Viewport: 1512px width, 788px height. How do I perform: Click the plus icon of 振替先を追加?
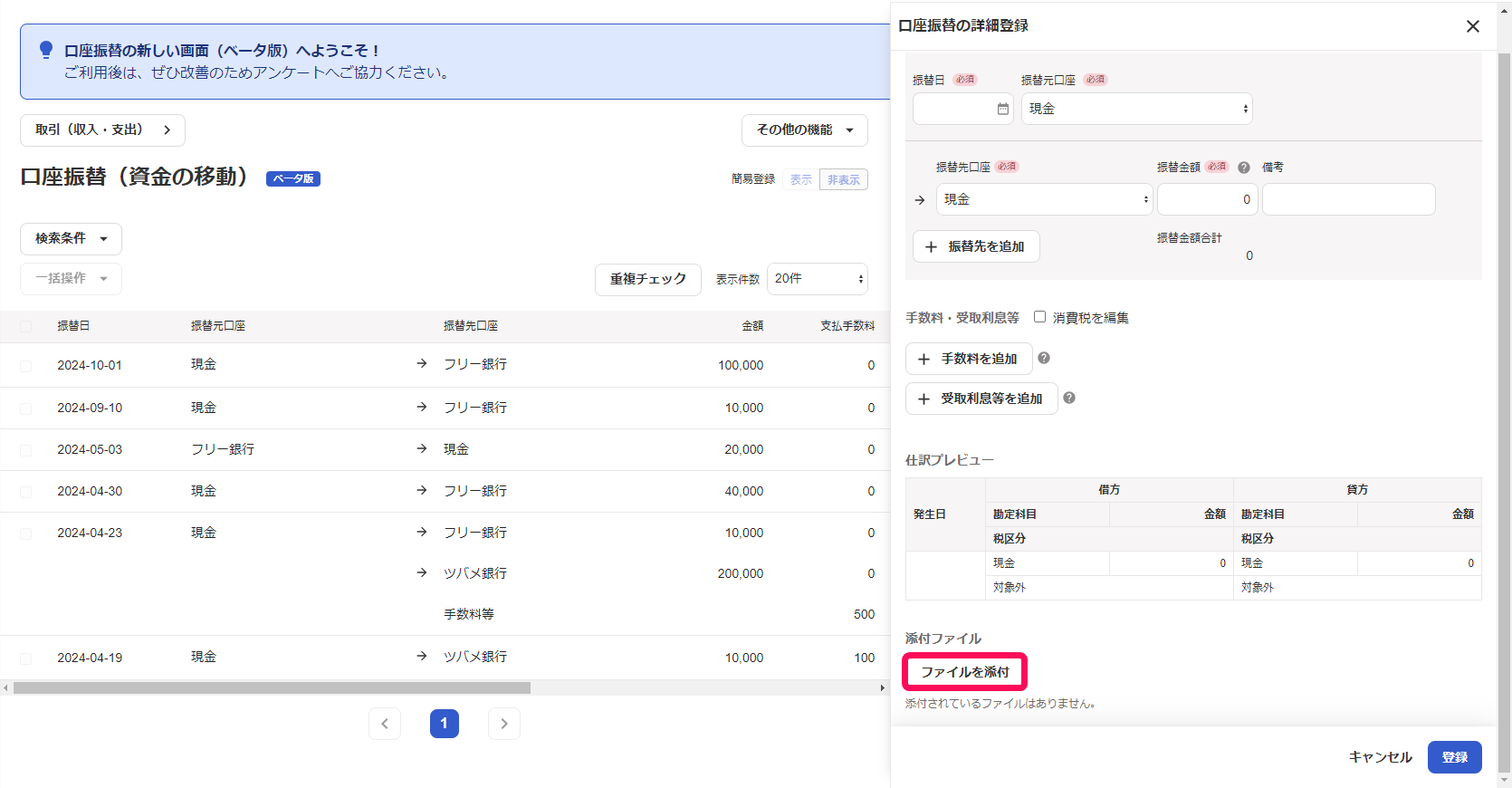[931, 246]
